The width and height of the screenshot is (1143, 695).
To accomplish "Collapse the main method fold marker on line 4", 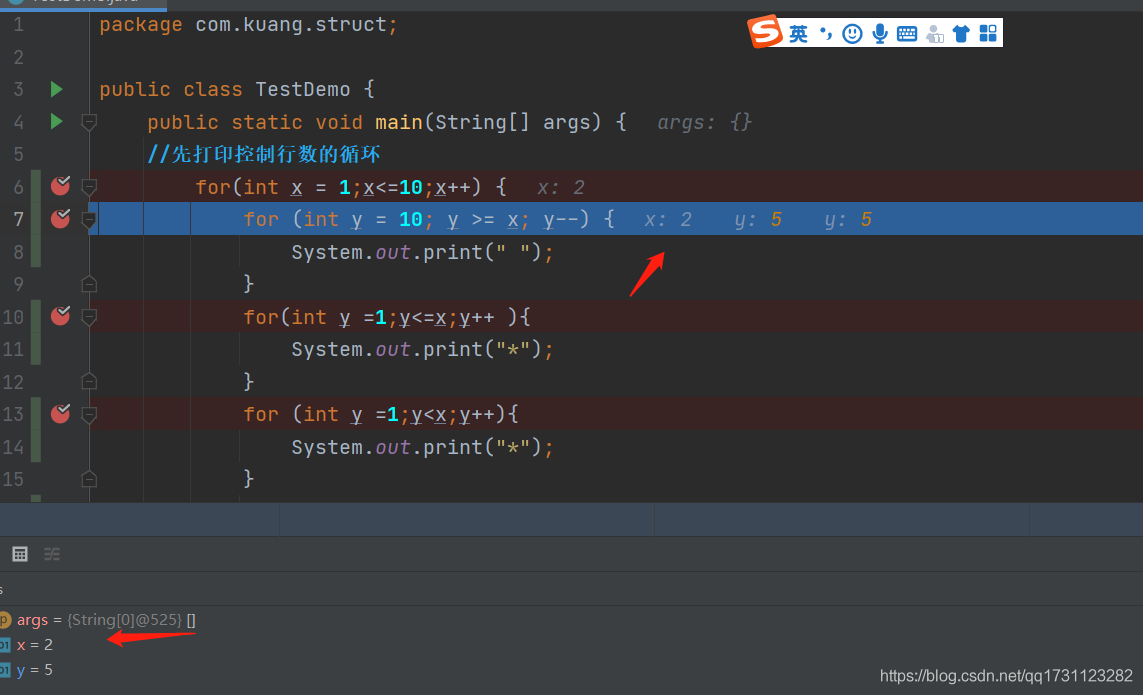I will (89, 122).
